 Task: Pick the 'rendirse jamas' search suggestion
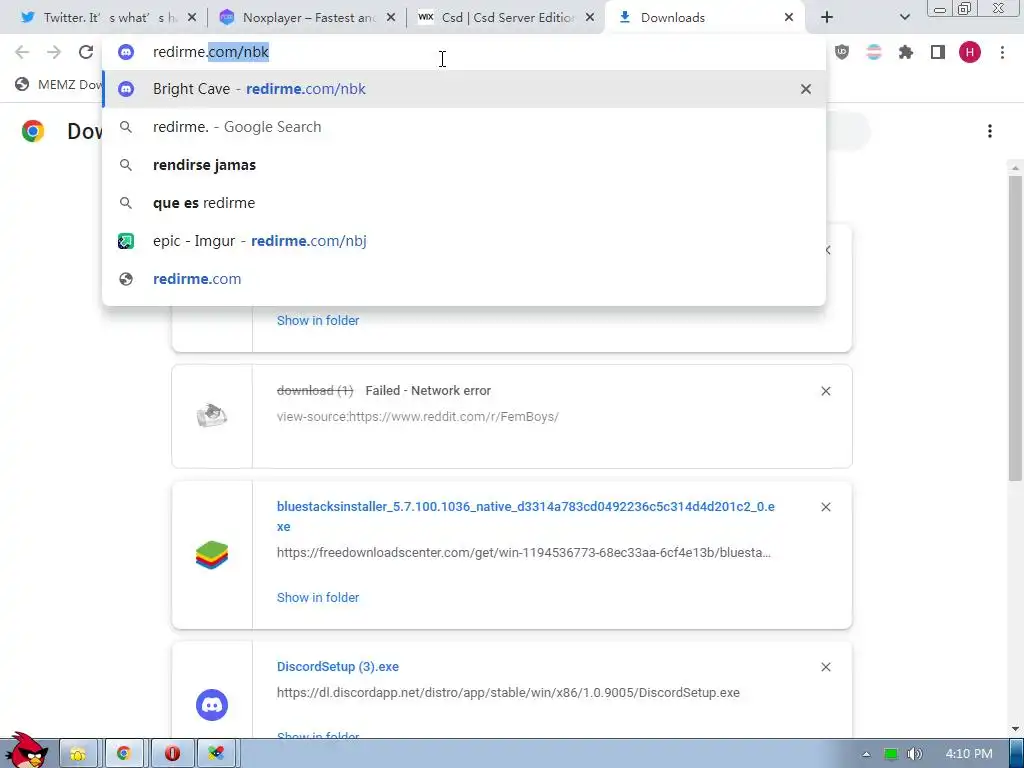464,165
